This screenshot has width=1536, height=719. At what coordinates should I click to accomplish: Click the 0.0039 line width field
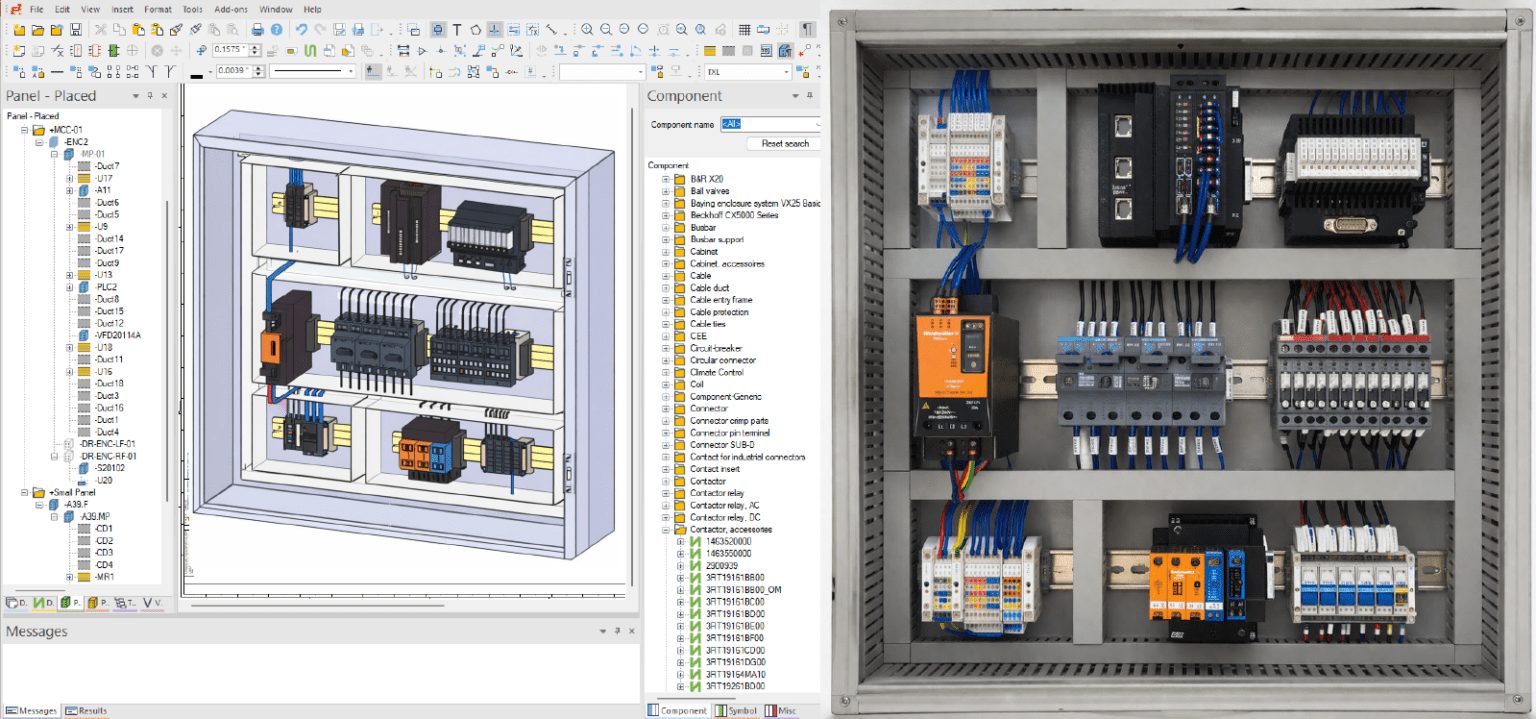click(x=234, y=71)
